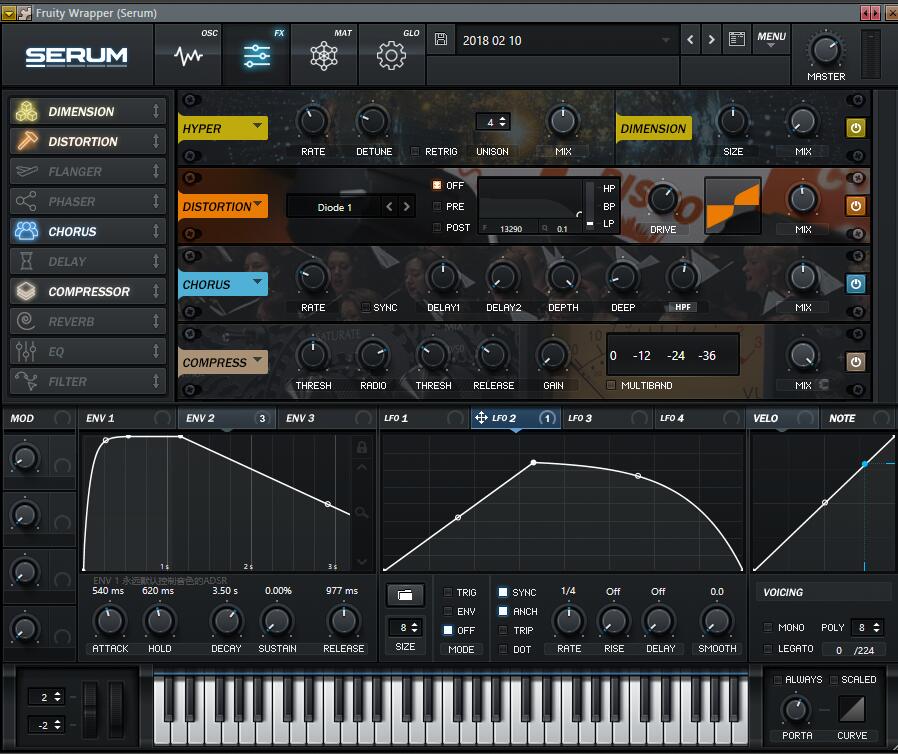This screenshot has width=898, height=754.
Task: Expand the DISTORTION module dropdown
Action: 257,204
